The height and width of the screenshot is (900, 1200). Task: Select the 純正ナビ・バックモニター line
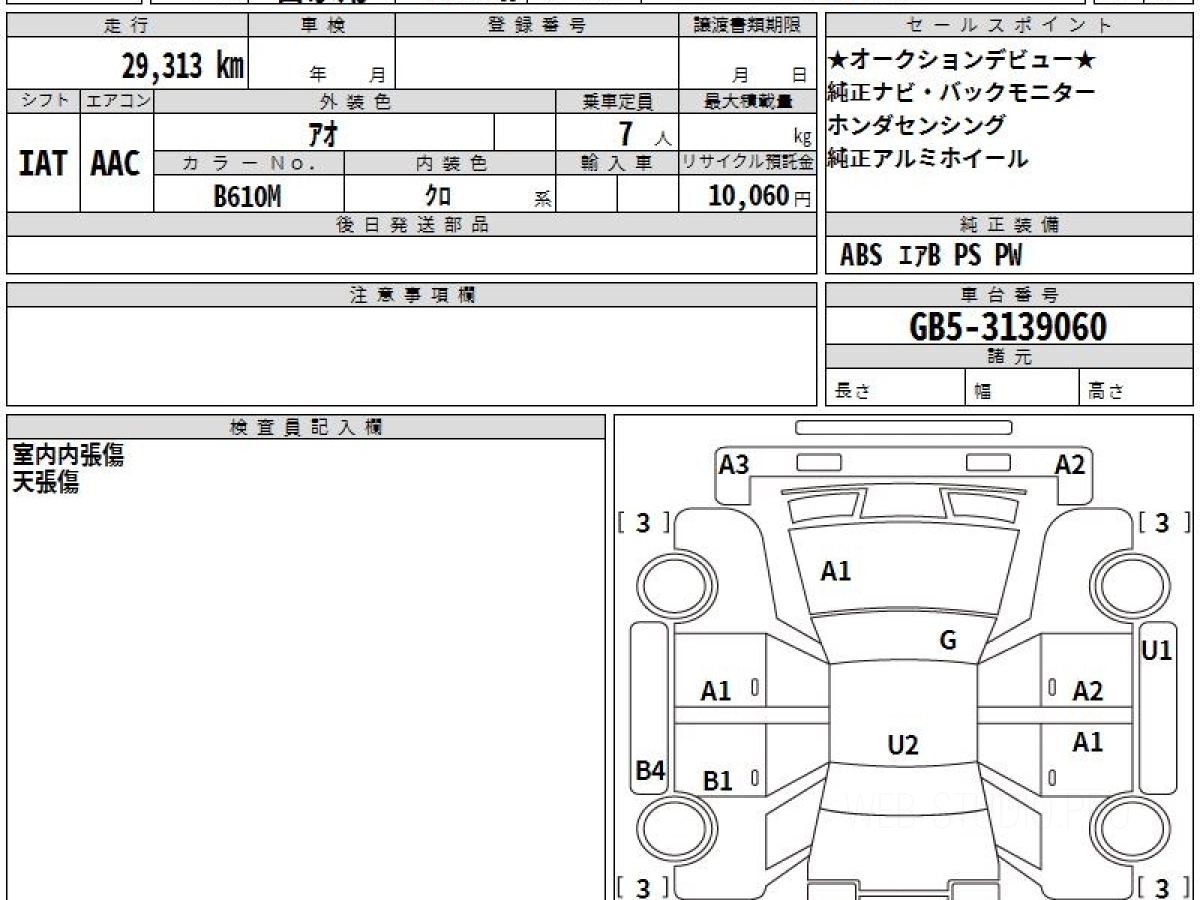coord(961,93)
